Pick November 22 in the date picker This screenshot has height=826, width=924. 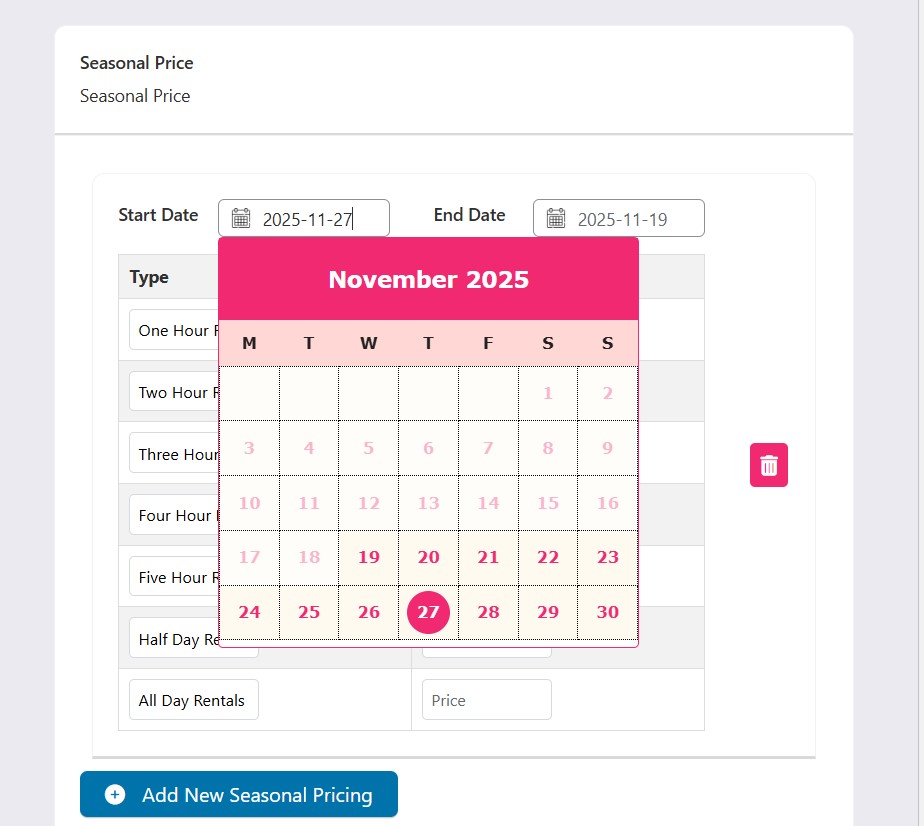(x=547, y=557)
